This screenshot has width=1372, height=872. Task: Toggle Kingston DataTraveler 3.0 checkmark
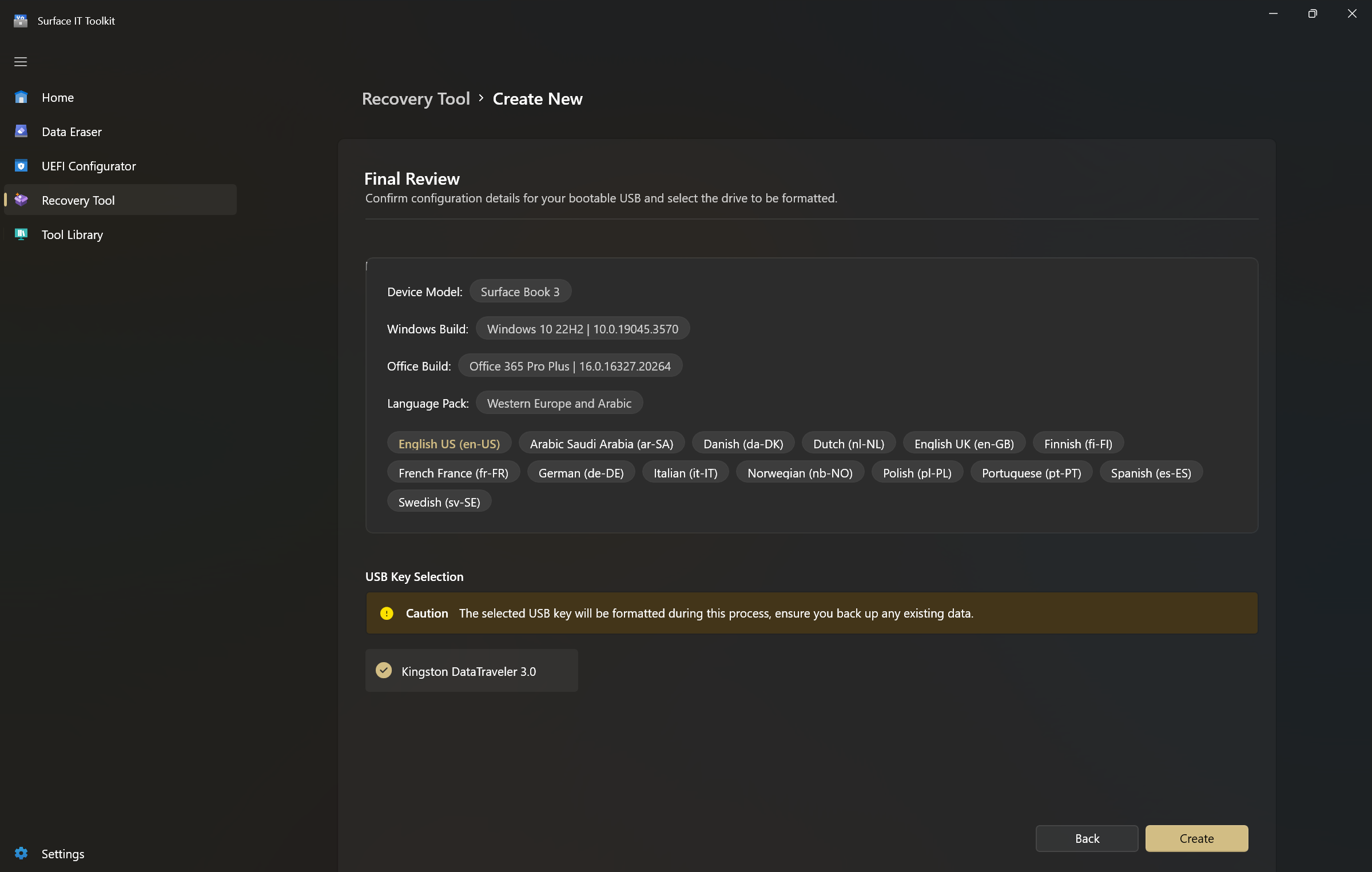(x=384, y=670)
